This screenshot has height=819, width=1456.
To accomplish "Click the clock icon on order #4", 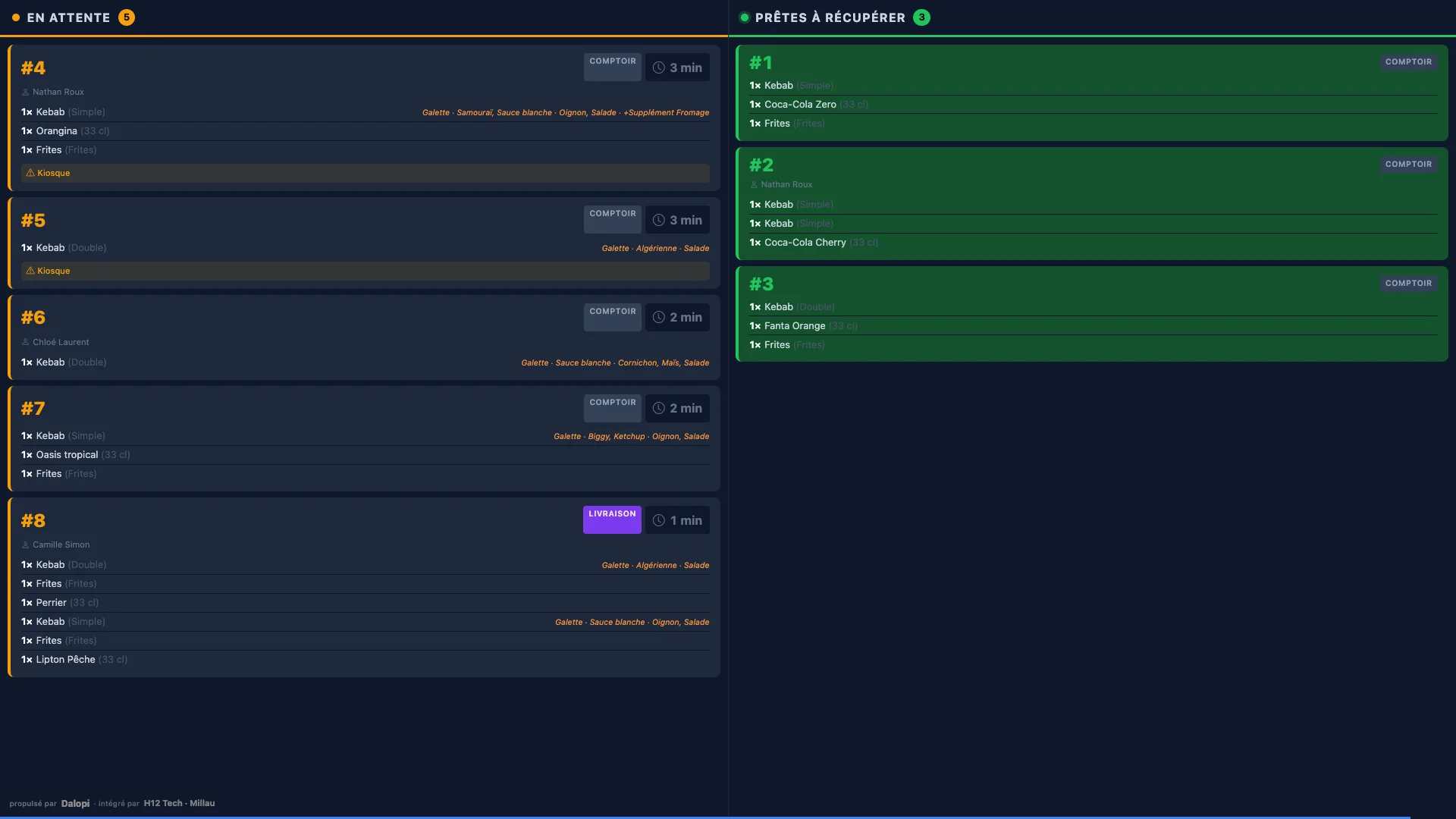I will [659, 67].
